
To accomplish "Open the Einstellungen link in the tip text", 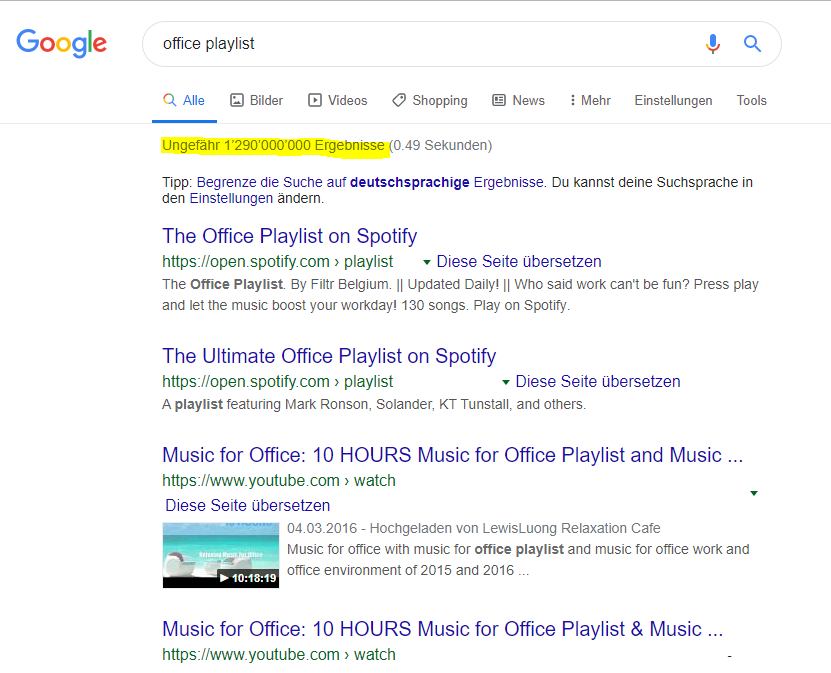I will point(230,198).
